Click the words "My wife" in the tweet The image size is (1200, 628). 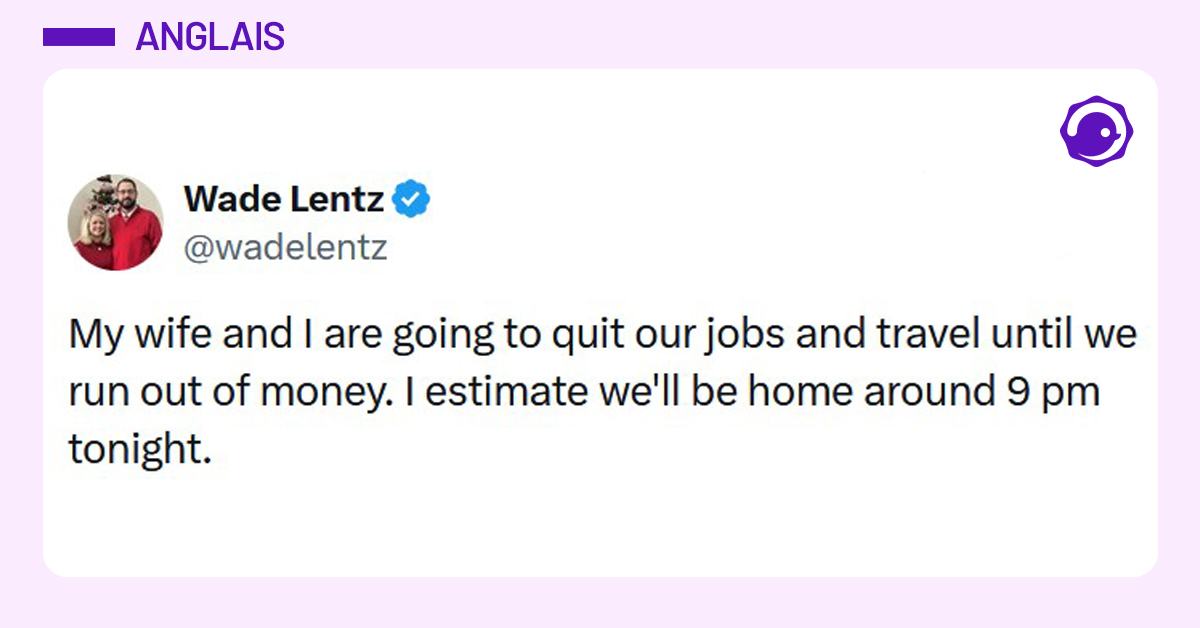pyautogui.click(x=141, y=334)
